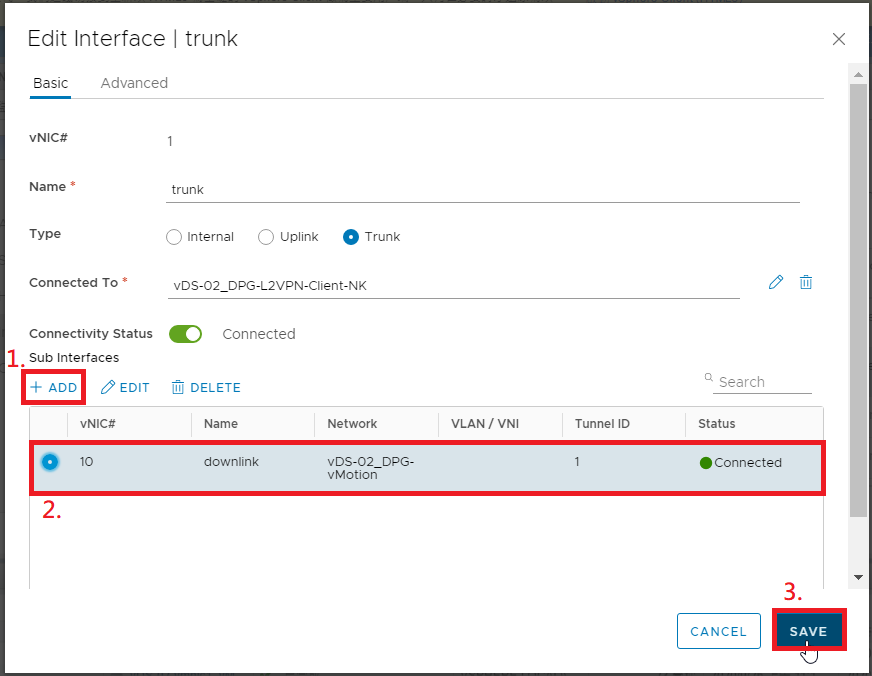Select the Internal interface type radio button

point(173,237)
